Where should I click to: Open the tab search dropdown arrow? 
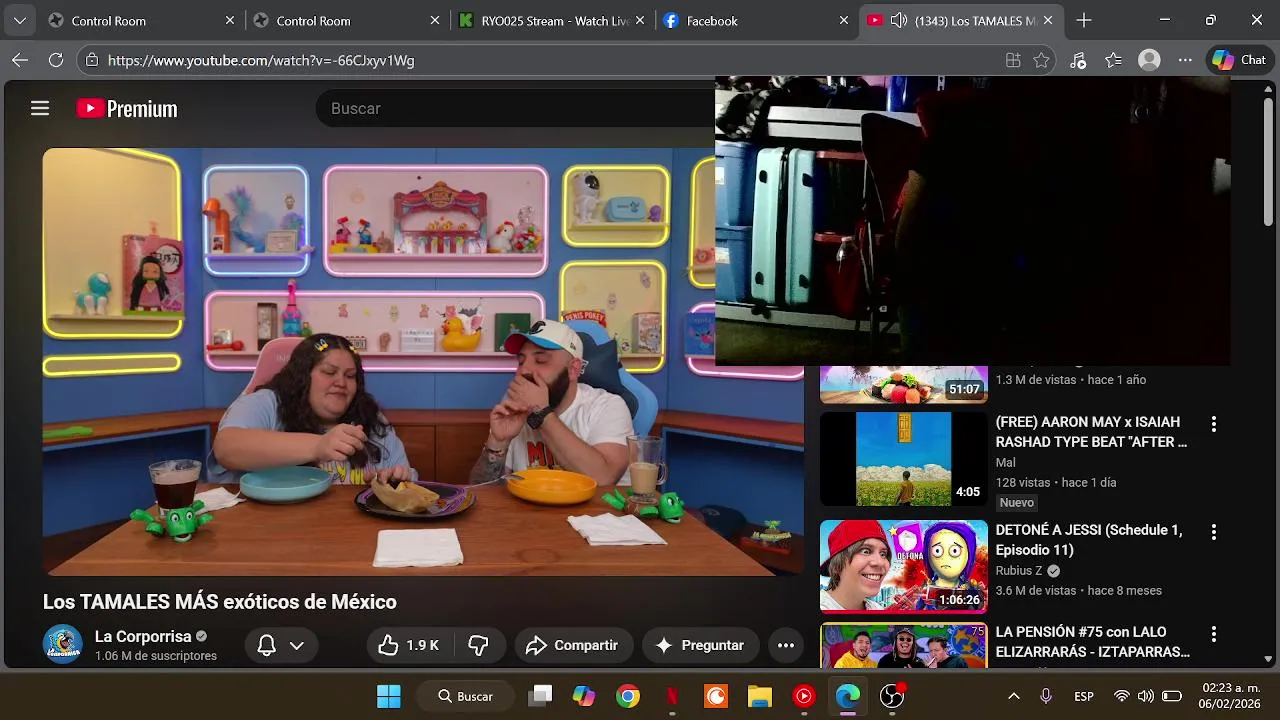pyautogui.click(x=20, y=20)
